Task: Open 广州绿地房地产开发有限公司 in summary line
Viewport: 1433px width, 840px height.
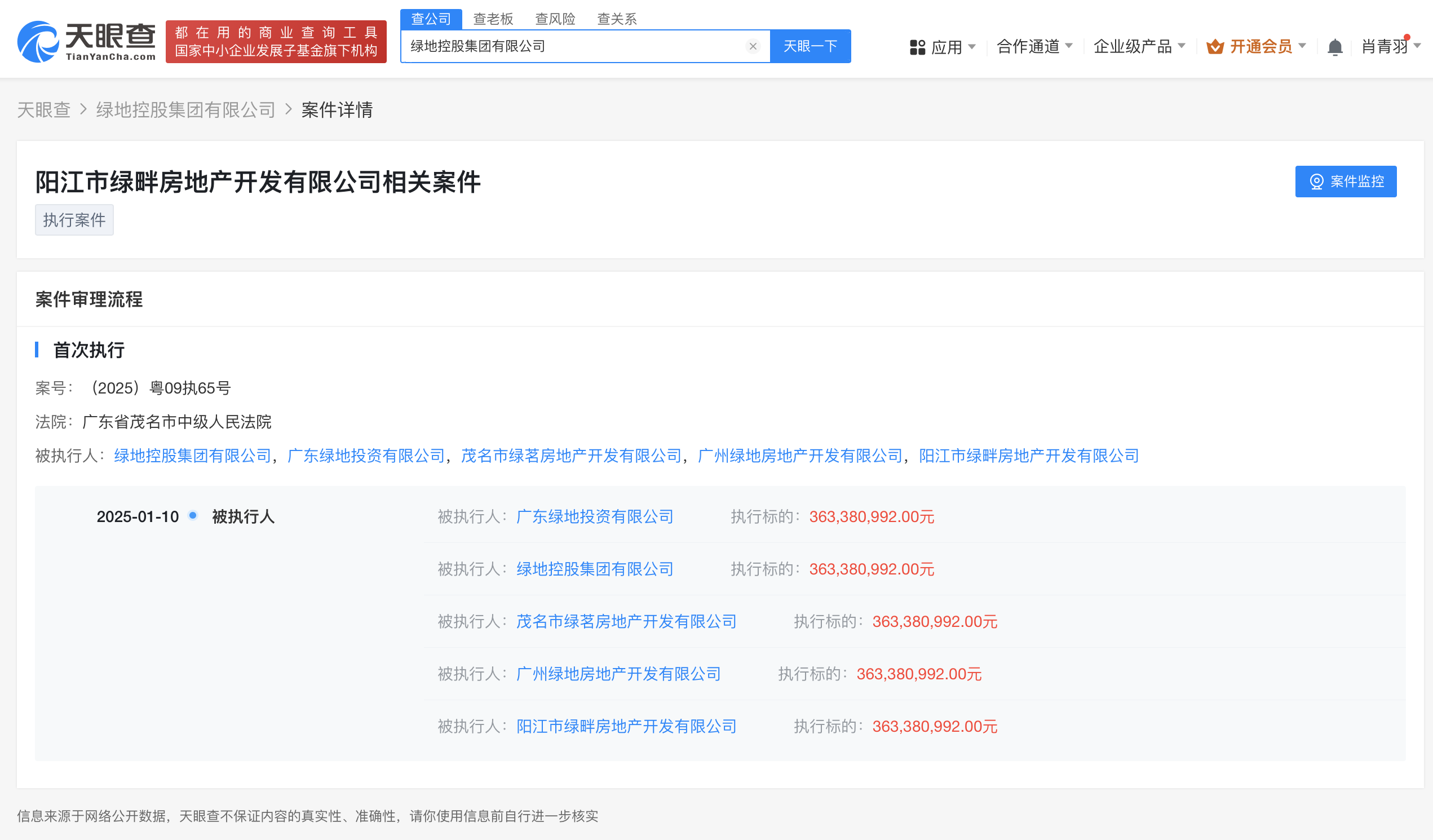Action: (x=800, y=456)
